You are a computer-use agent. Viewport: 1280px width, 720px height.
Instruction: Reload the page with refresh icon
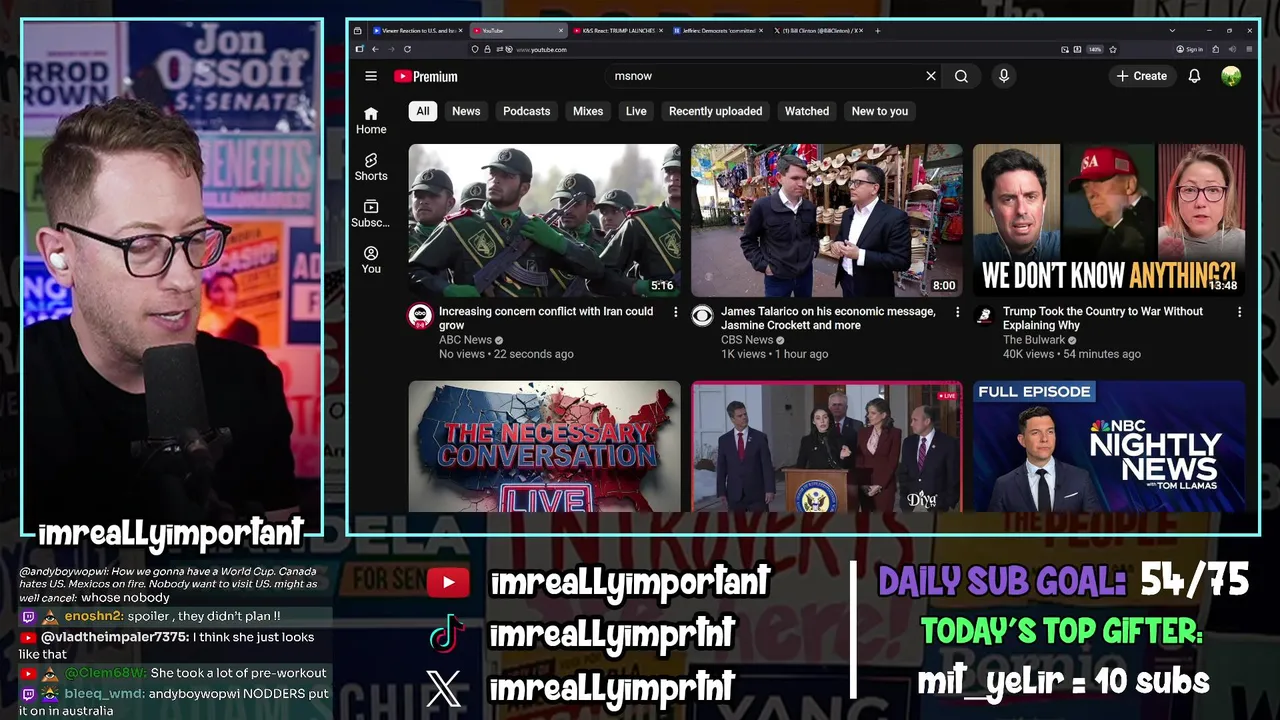point(407,49)
